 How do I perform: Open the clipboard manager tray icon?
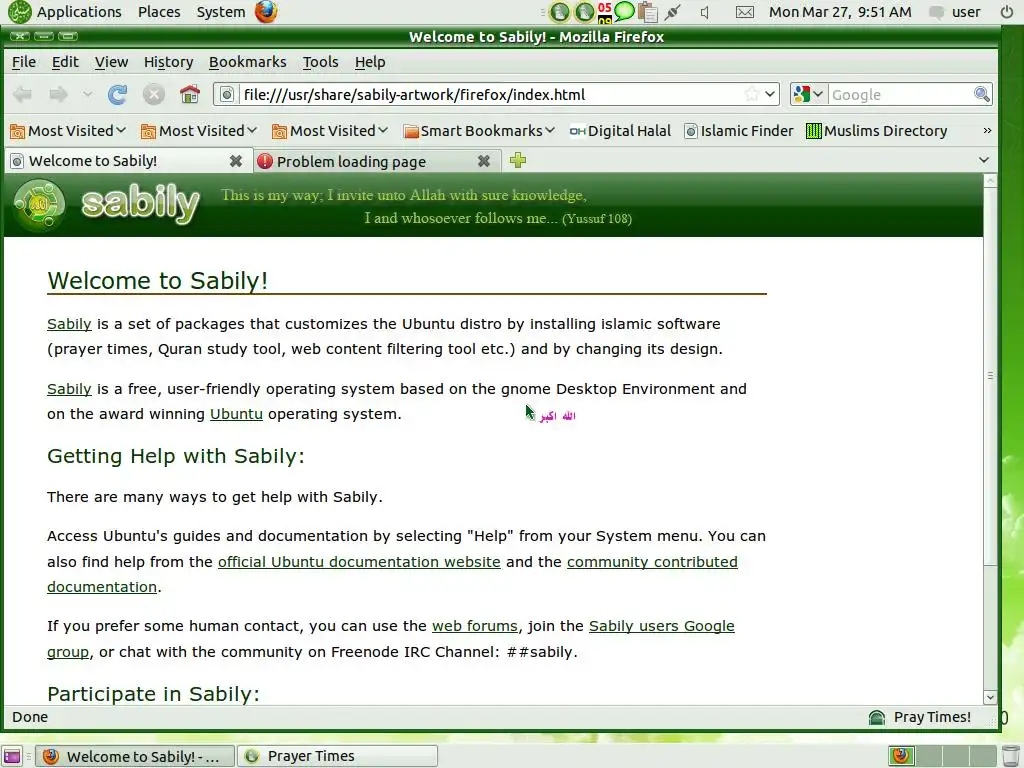(x=647, y=12)
